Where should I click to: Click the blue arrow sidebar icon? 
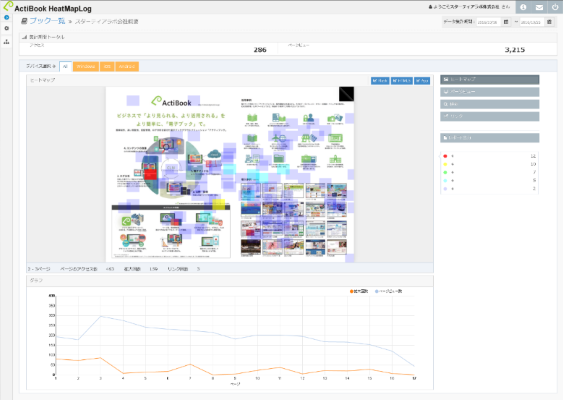tap(6, 17)
